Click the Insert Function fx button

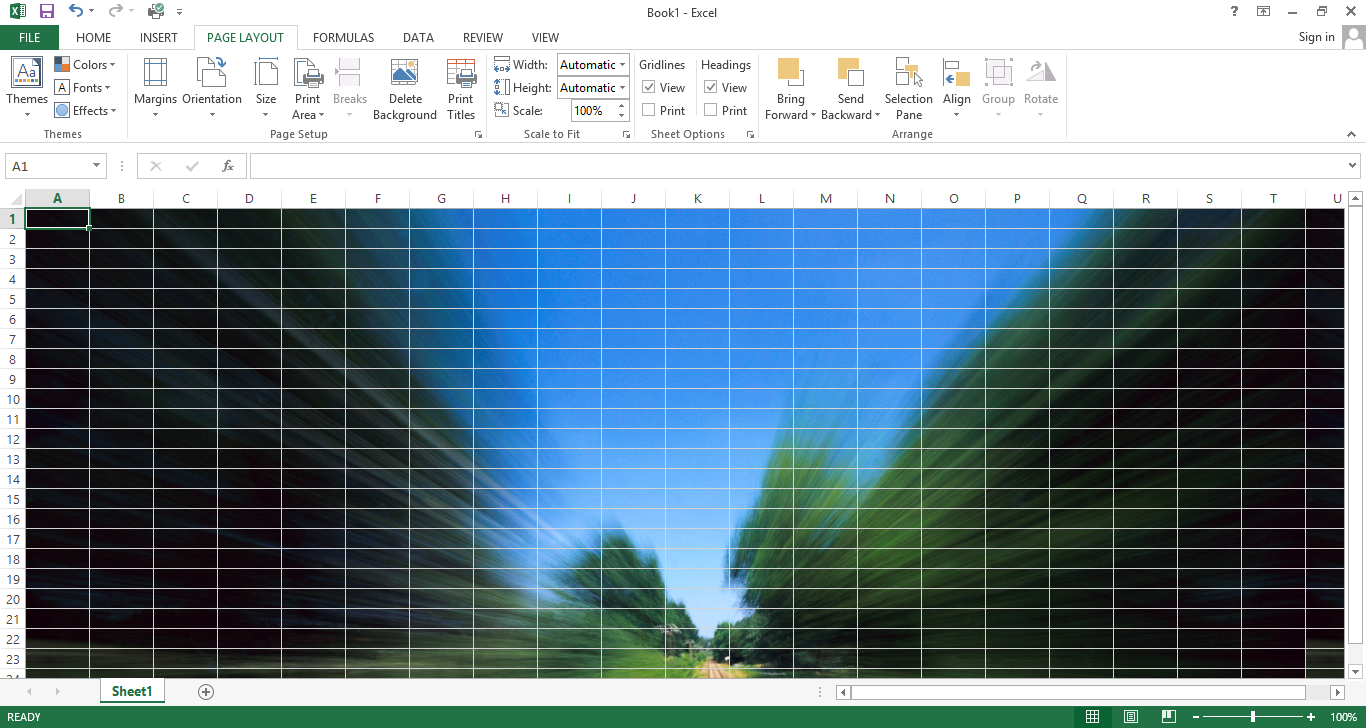228,166
